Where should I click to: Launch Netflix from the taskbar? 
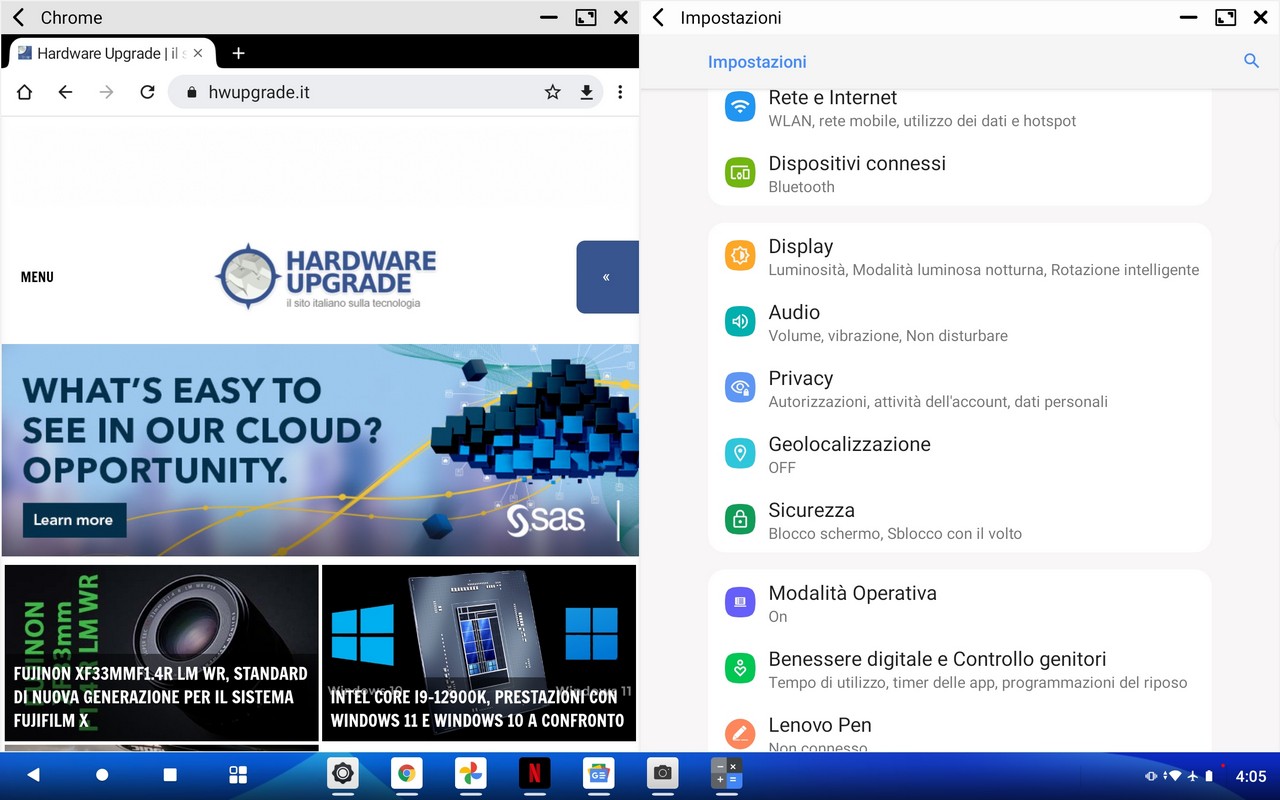click(x=534, y=773)
